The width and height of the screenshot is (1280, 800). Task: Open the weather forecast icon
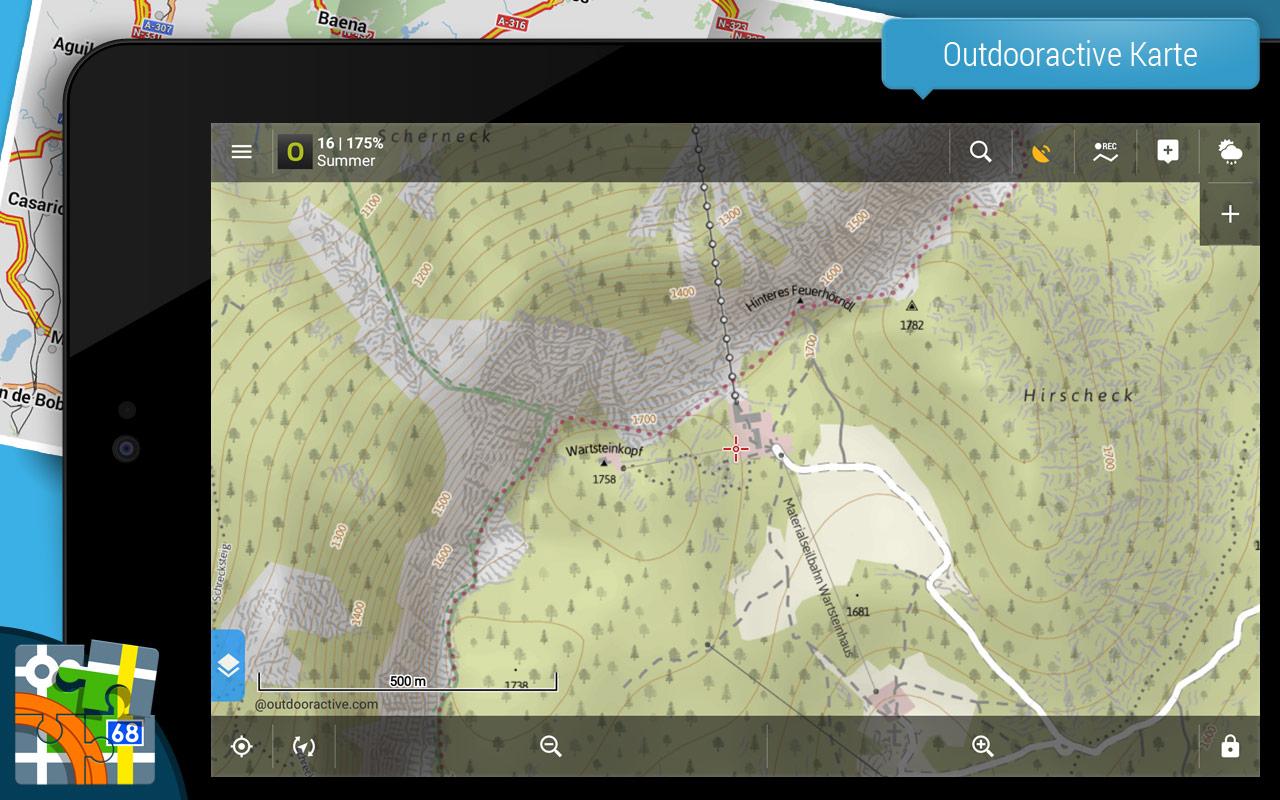pyautogui.click(x=1228, y=152)
